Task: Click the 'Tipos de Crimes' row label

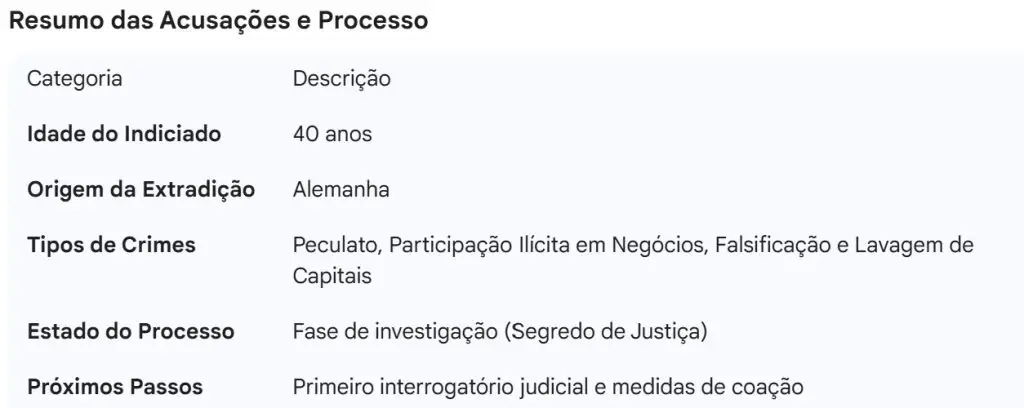Action: (x=111, y=245)
